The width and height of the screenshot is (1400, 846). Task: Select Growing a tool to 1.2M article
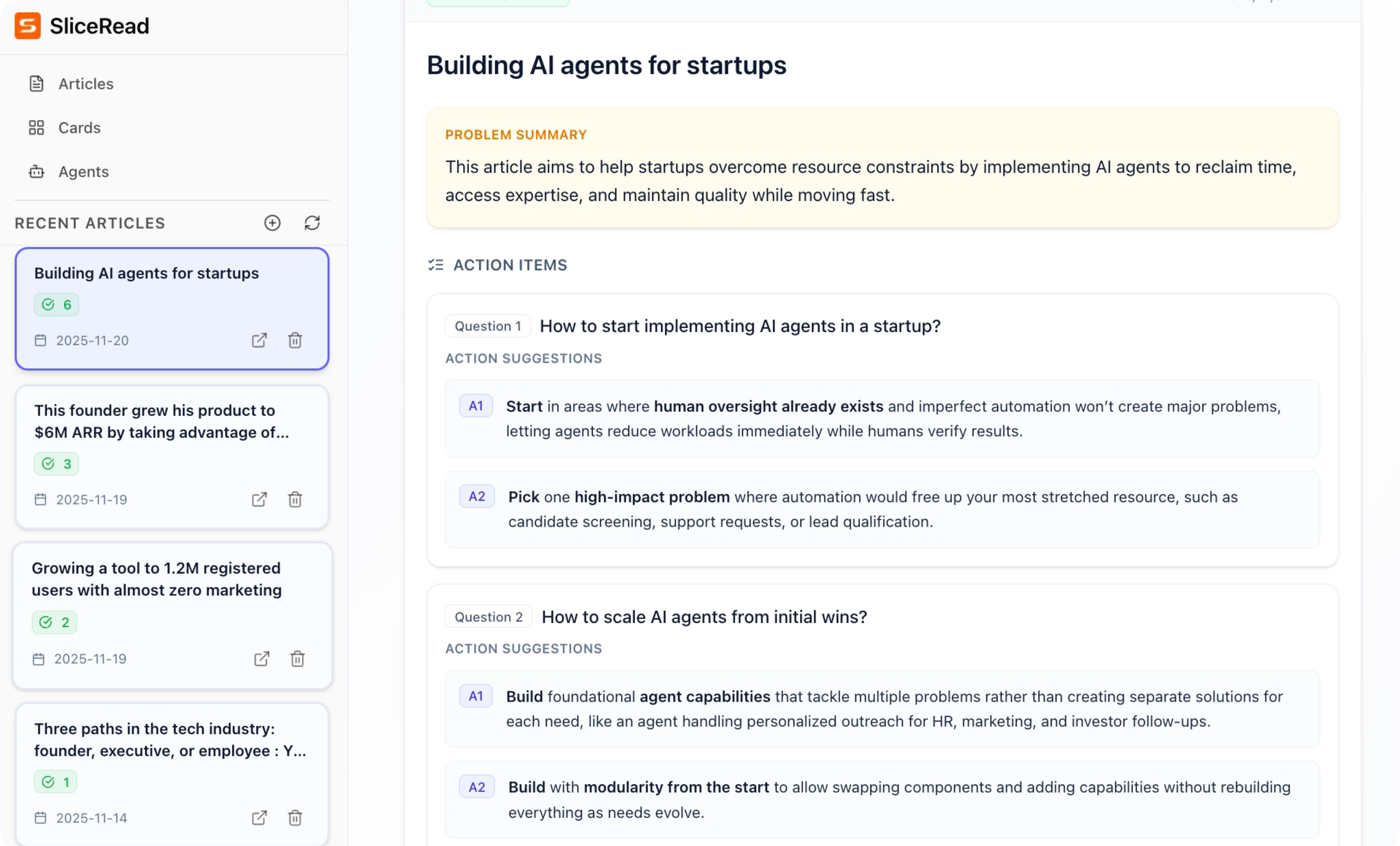point(156,579)
